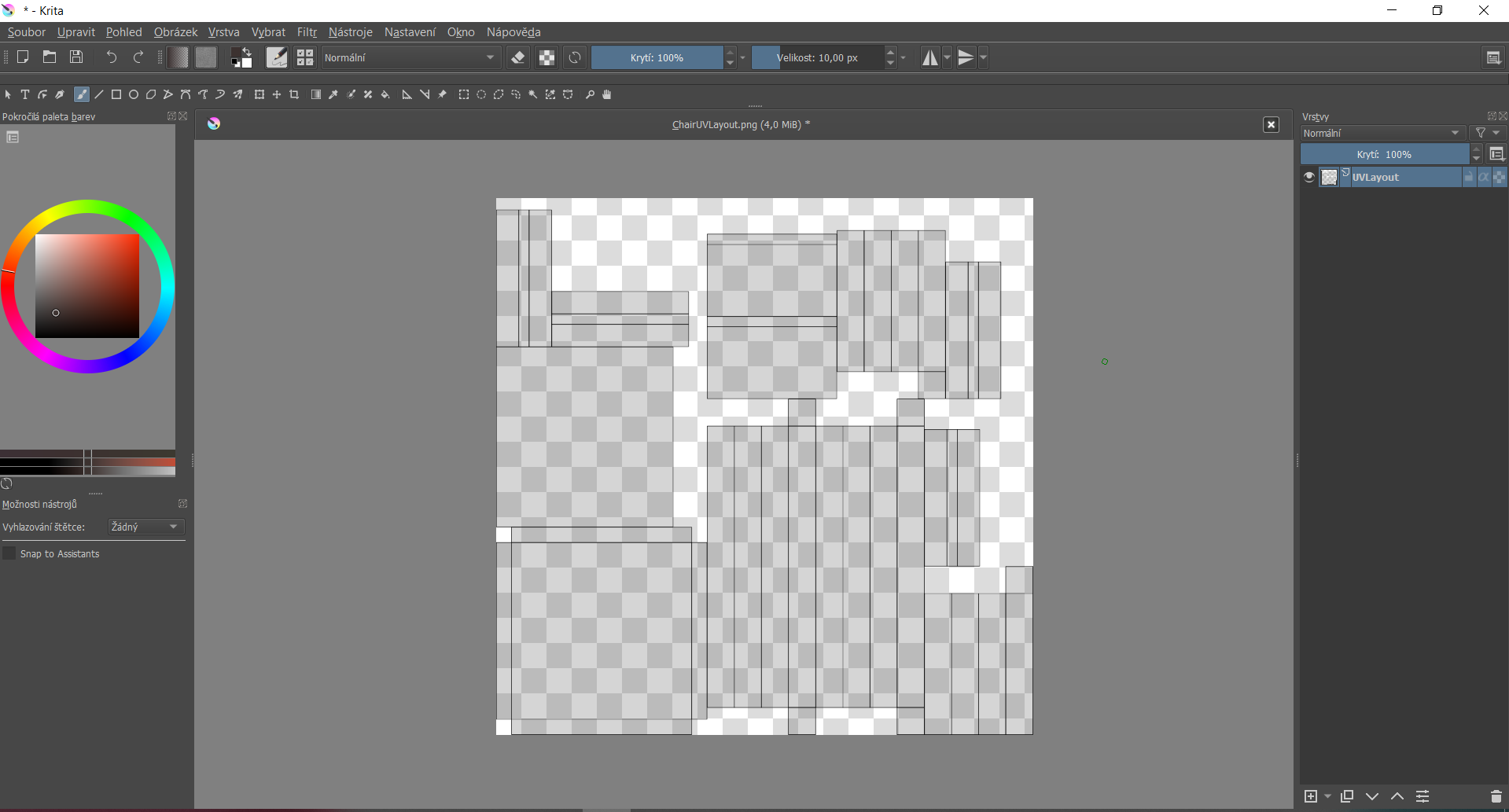This screenshot has height=812, width=1509.
Task: Toggle horizontal mirror tool
Action: 929,57
